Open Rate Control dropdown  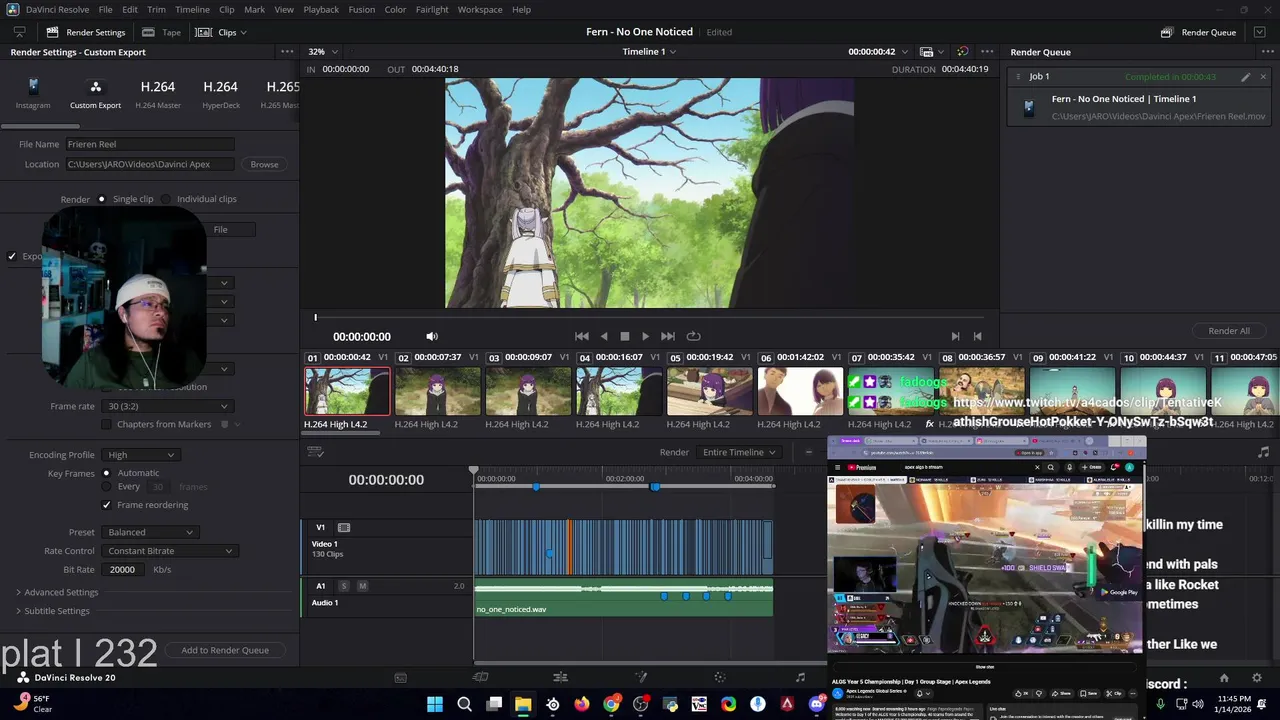[170, 551]
